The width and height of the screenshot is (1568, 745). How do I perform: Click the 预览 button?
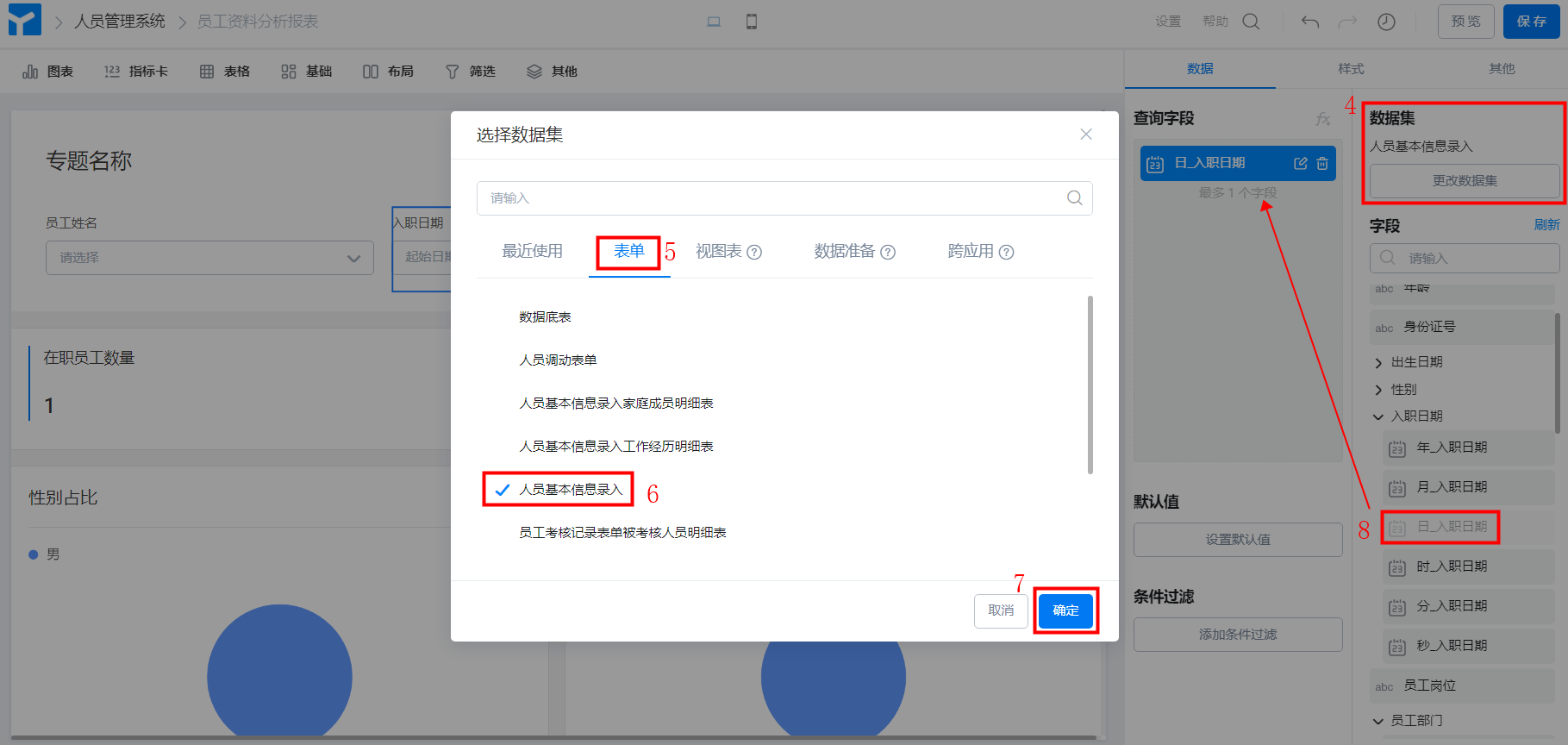point(1466,22)
